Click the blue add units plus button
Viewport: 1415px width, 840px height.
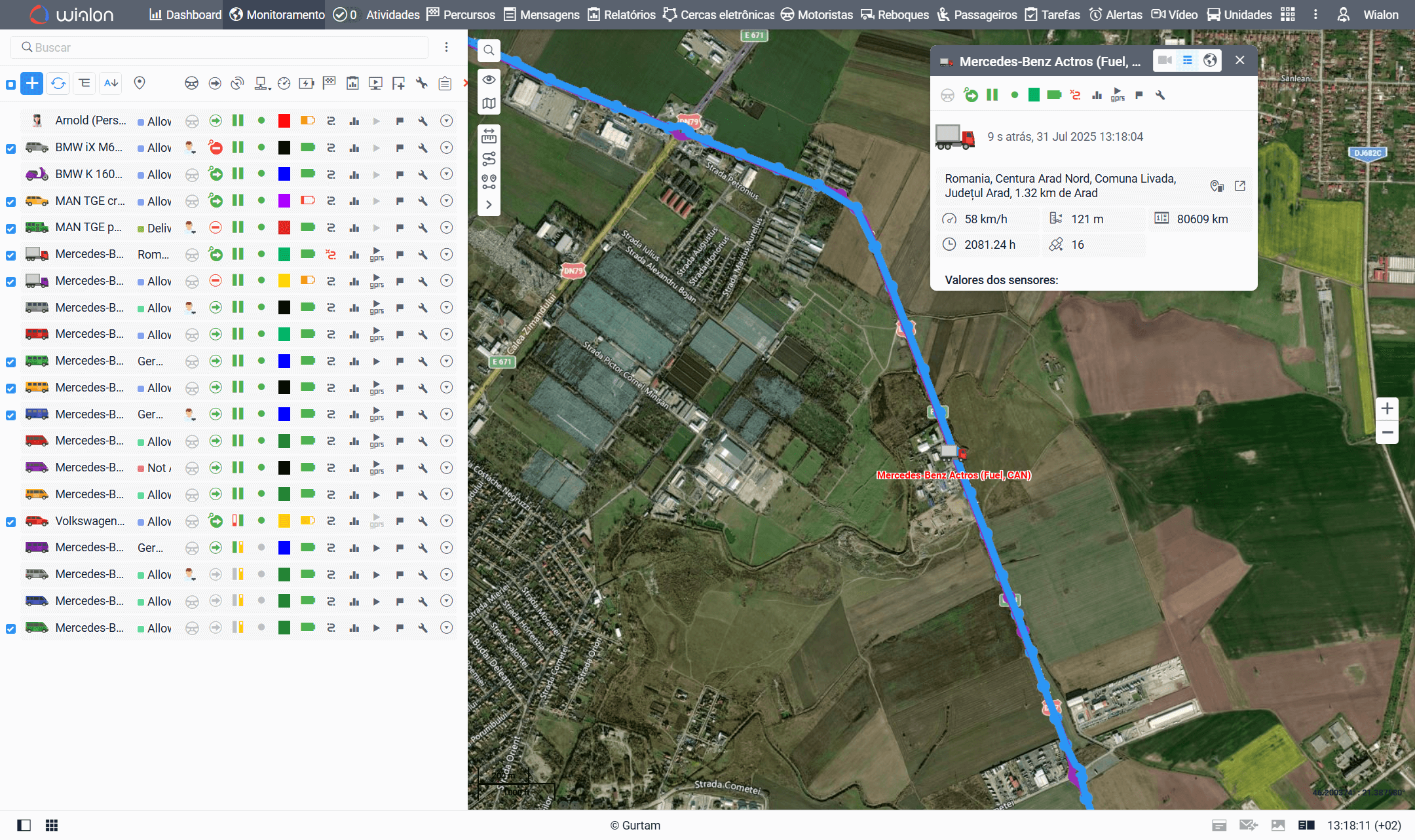coord(32,83)
